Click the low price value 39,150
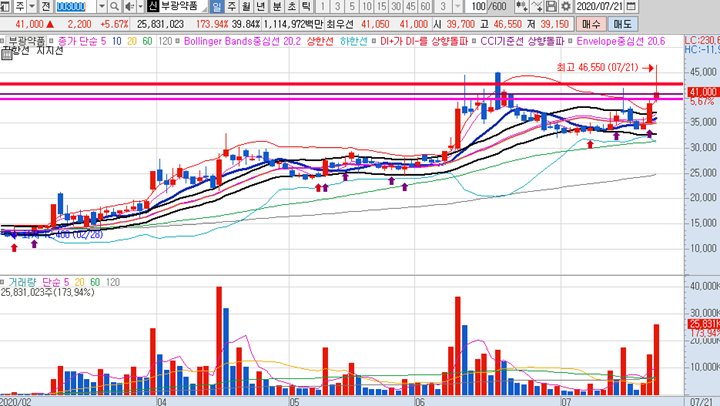This screenshot has height=406, width=720. 555,24
